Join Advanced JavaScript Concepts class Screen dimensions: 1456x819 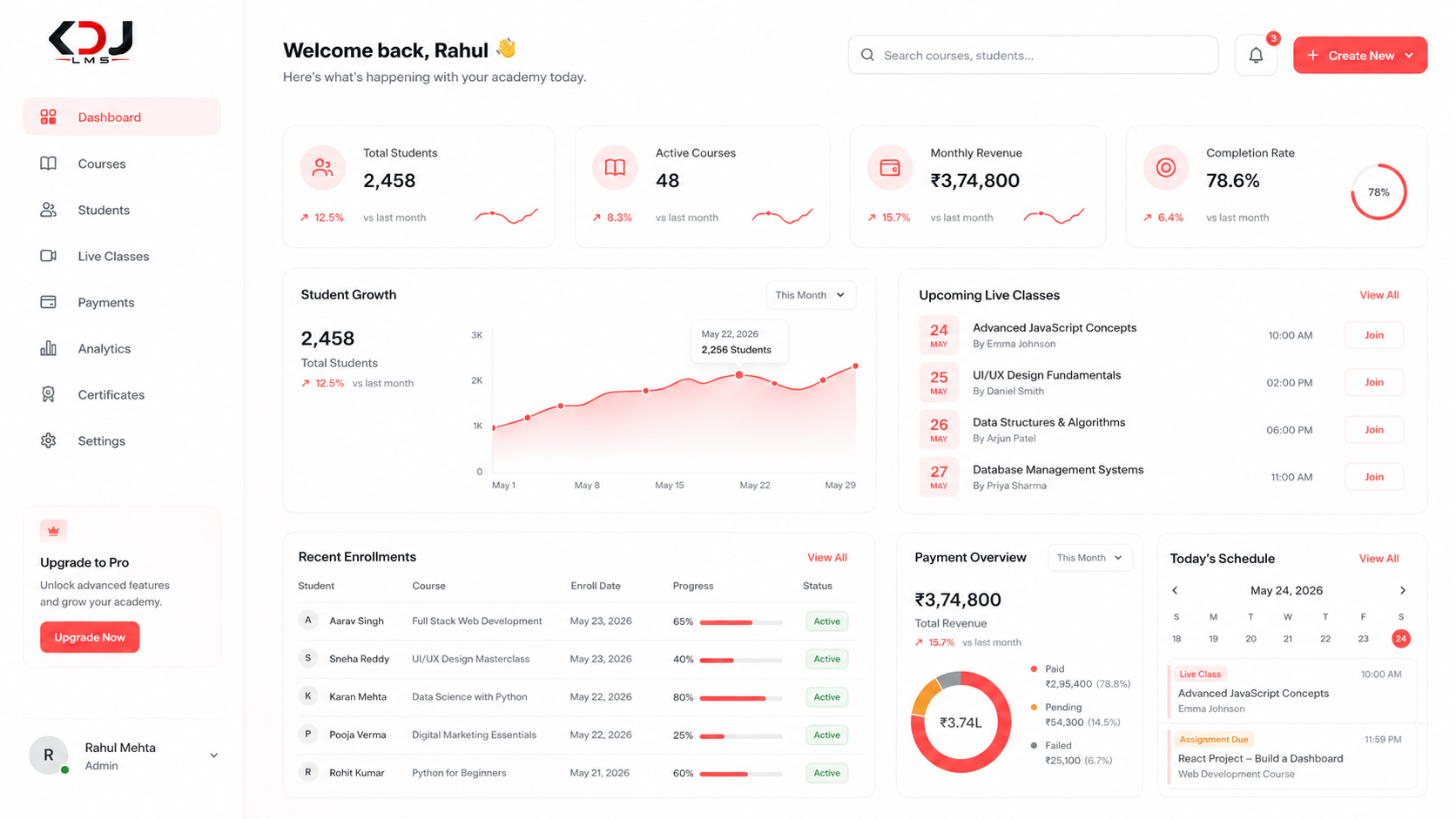(1374, 335)
